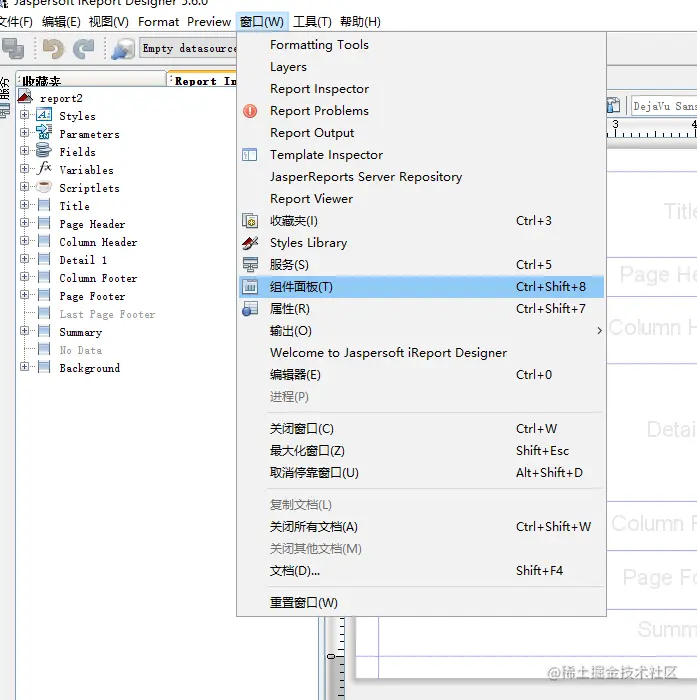Click the Summary band icon
The width and height of the screenshot is (697, 700).
pos(44,331)
